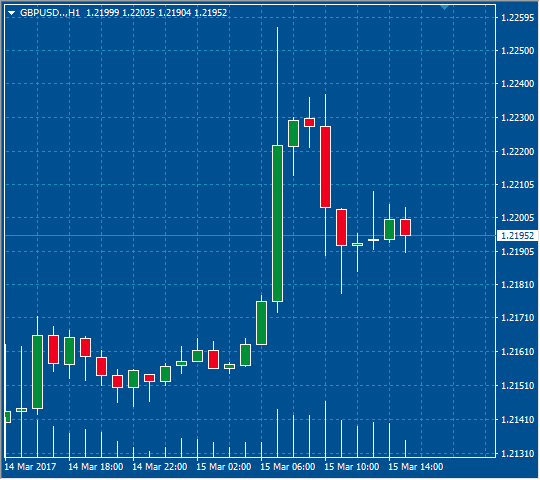The height and width of the screenshot is (480, 540).
Task: Click the 1.22595 price axis label
Action: [x=518, y=18]
